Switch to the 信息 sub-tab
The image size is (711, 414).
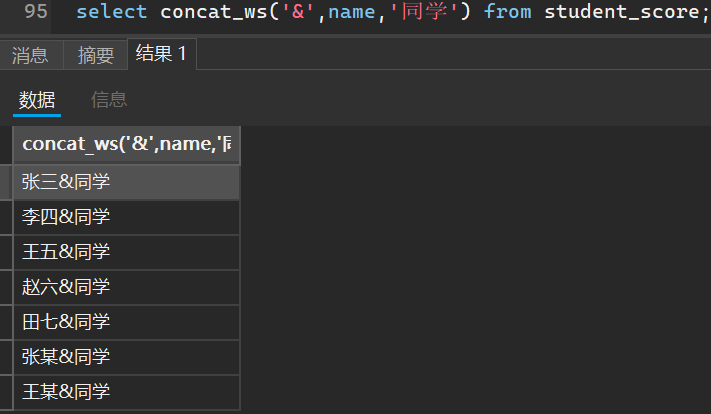(109, 100)
